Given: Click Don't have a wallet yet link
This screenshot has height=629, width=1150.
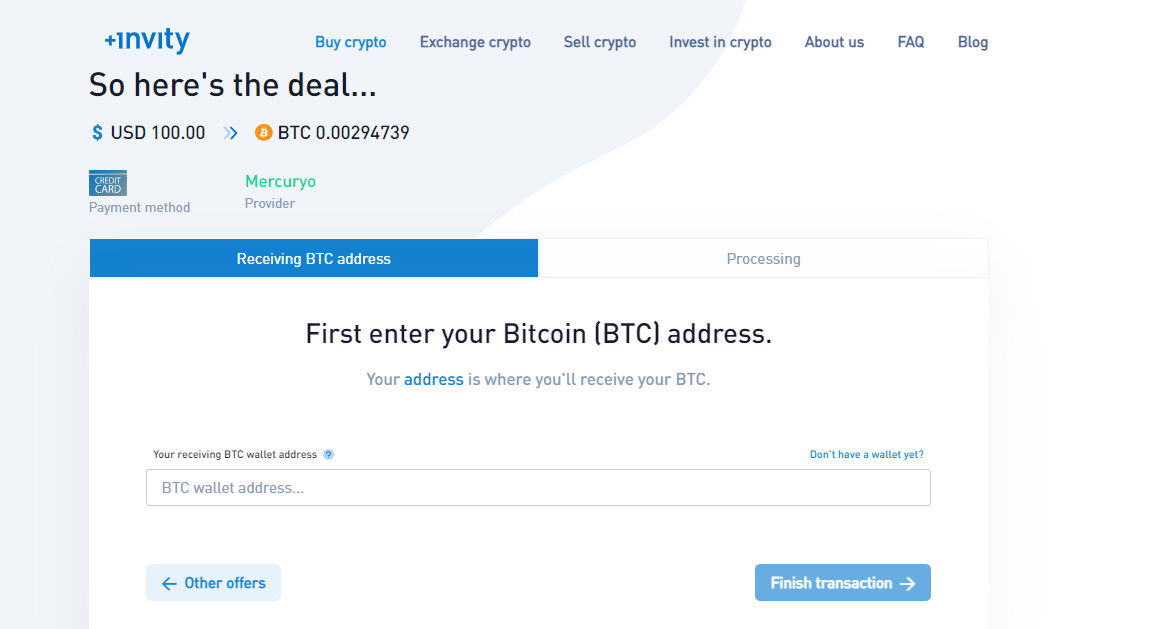Looking at the screenshot, I should pyautogui.click(x=867, y=455).
